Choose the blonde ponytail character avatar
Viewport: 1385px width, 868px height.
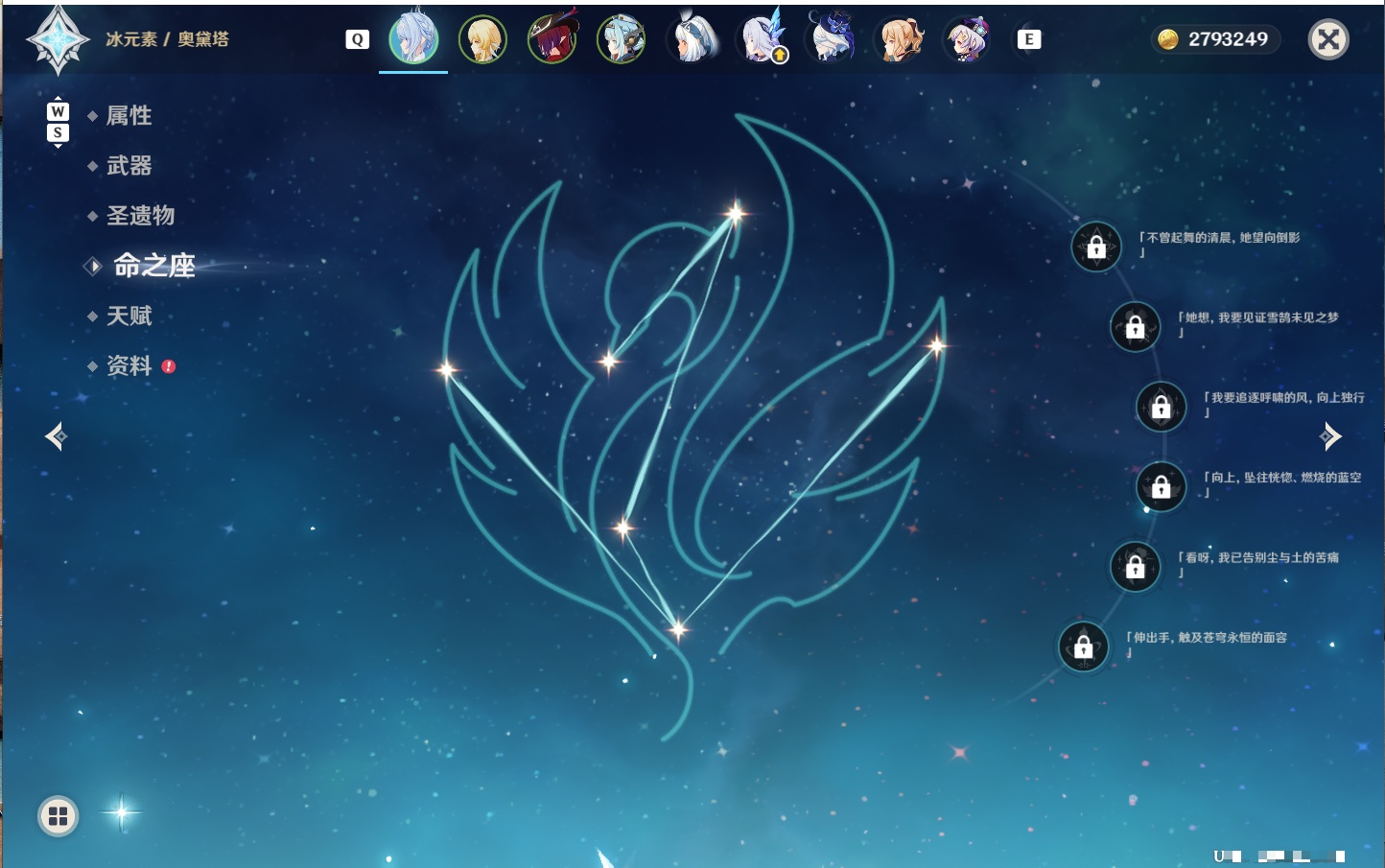pyautogui.click(x=900, y=39)
